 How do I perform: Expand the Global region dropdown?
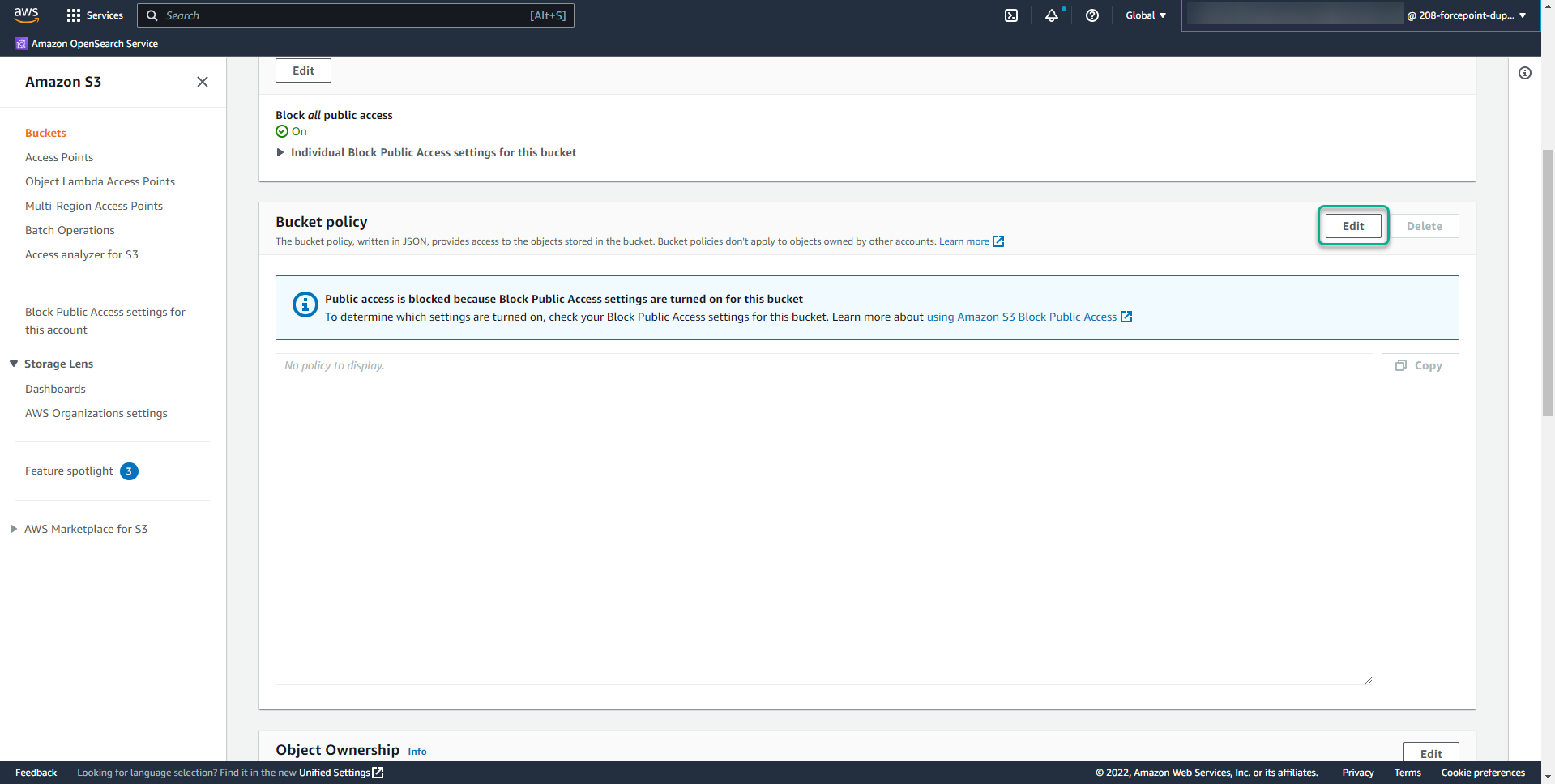coord(1144,15)
